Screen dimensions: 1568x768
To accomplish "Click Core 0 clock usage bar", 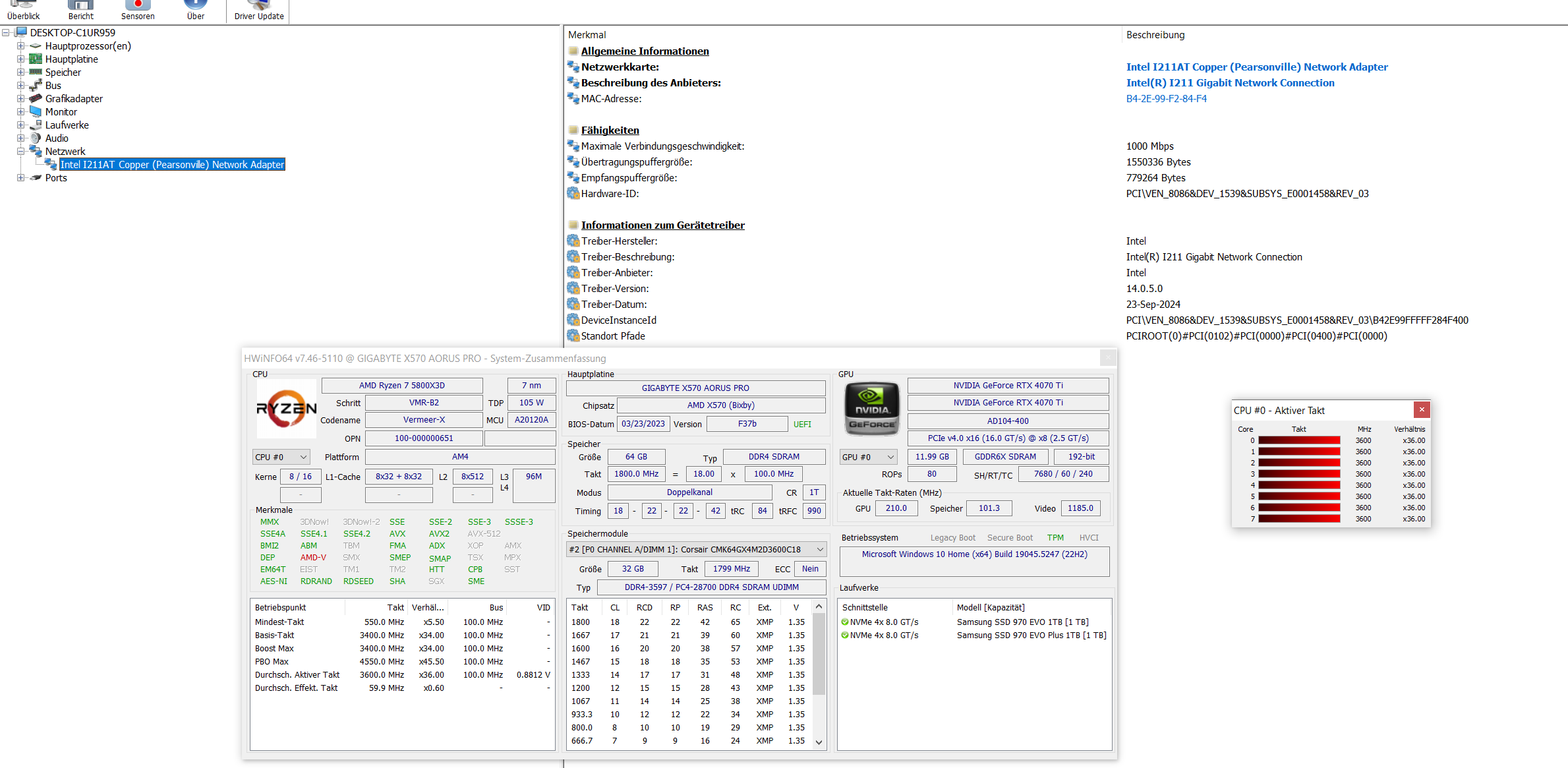I will point(1298,440).
